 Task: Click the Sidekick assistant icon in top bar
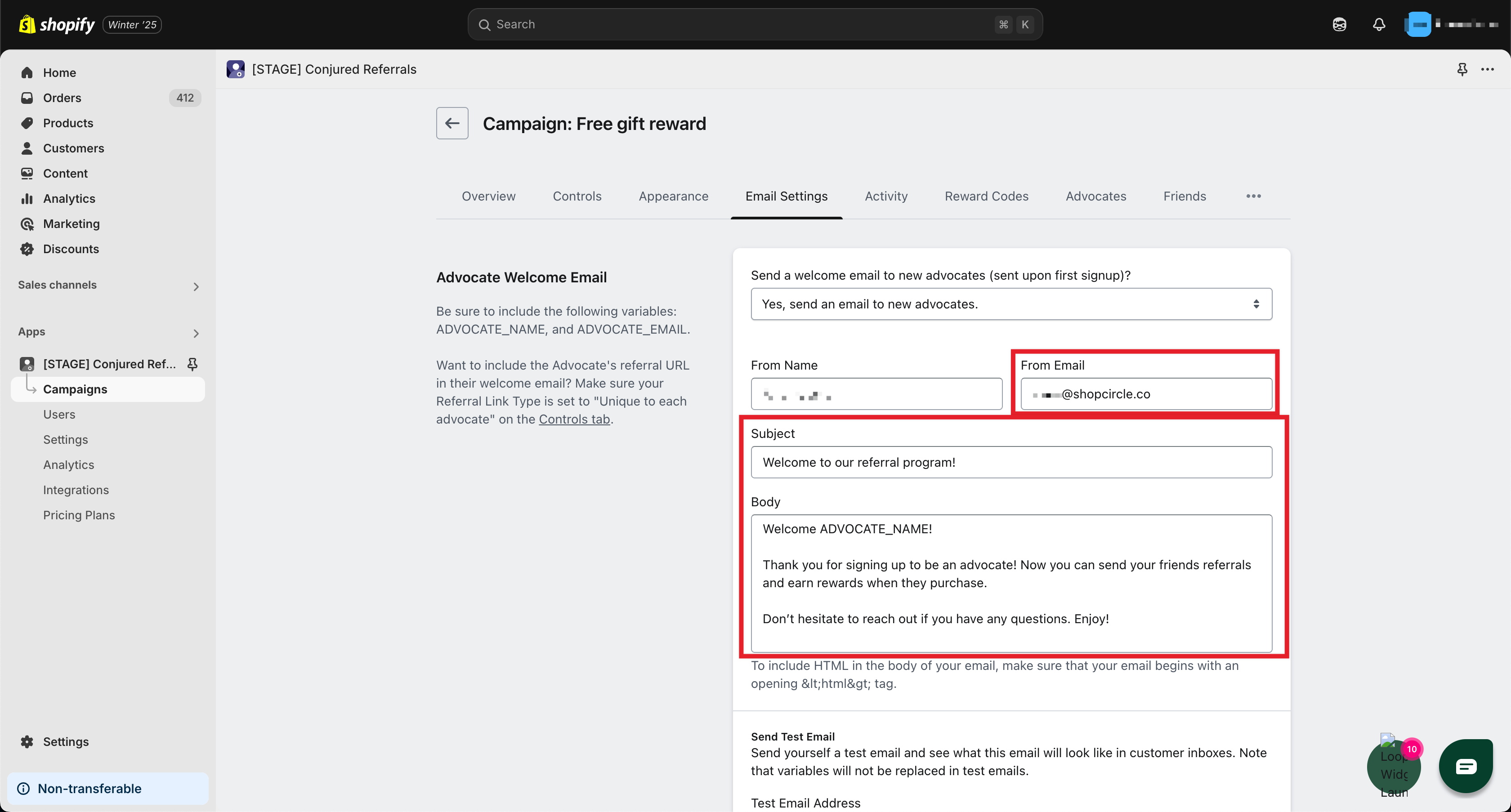pyautogui.click(x=1339, y=25)
